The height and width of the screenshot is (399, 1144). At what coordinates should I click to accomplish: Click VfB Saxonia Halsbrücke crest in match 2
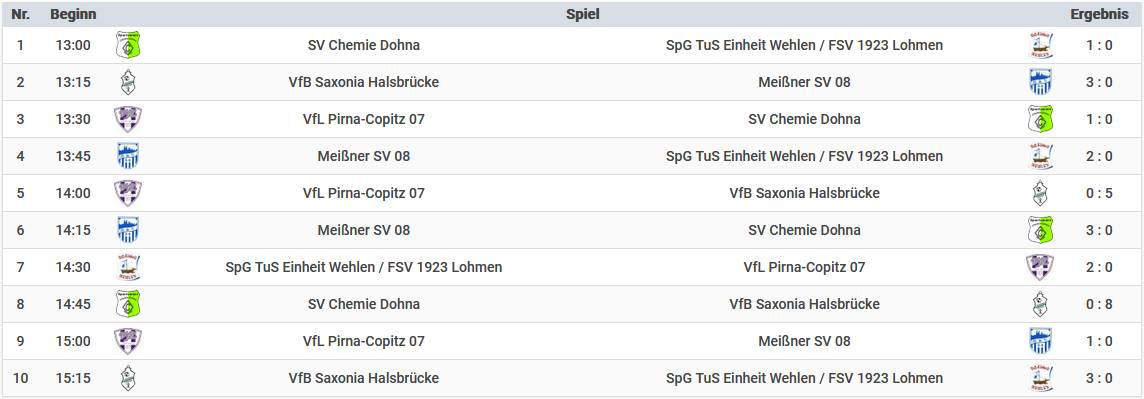128,82
